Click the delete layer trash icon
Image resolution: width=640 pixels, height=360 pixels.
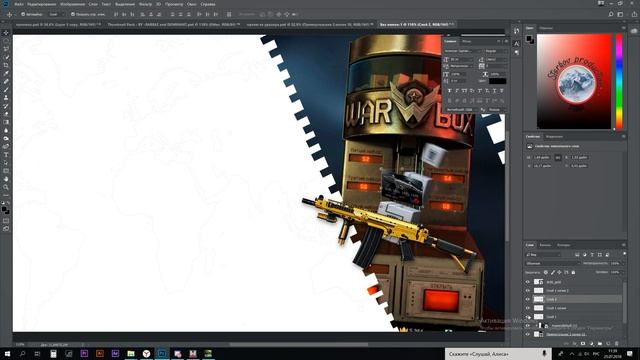[616, 344]
